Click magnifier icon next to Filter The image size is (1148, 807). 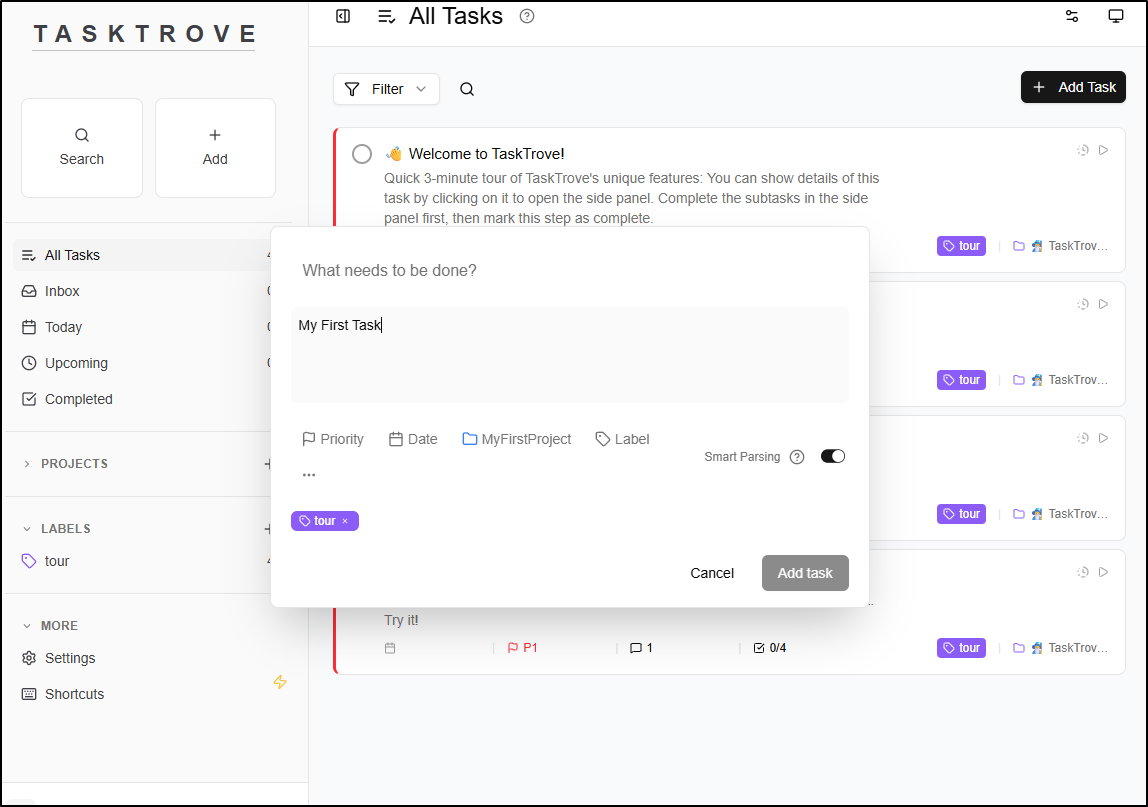pyautogui.click(x=466, y=89)
